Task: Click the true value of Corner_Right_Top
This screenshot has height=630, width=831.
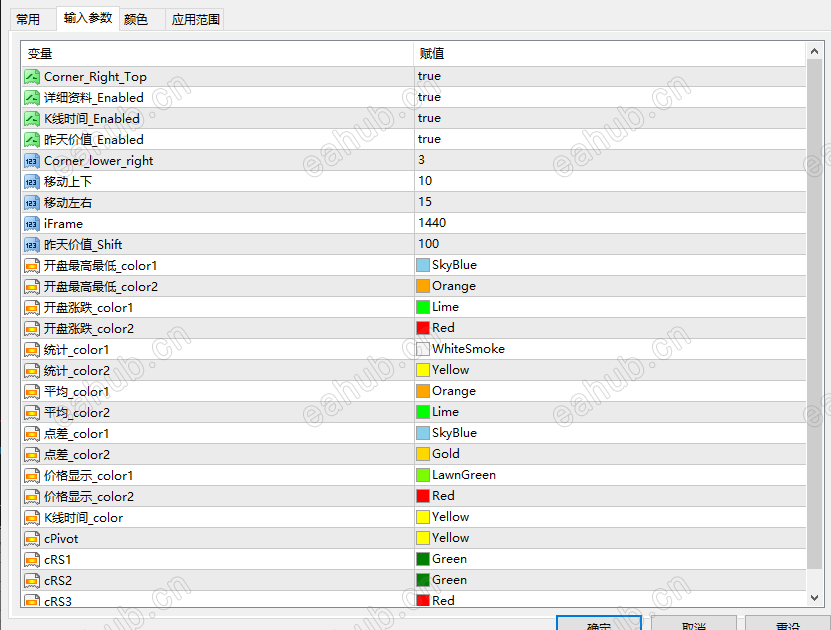Action: 429,76
